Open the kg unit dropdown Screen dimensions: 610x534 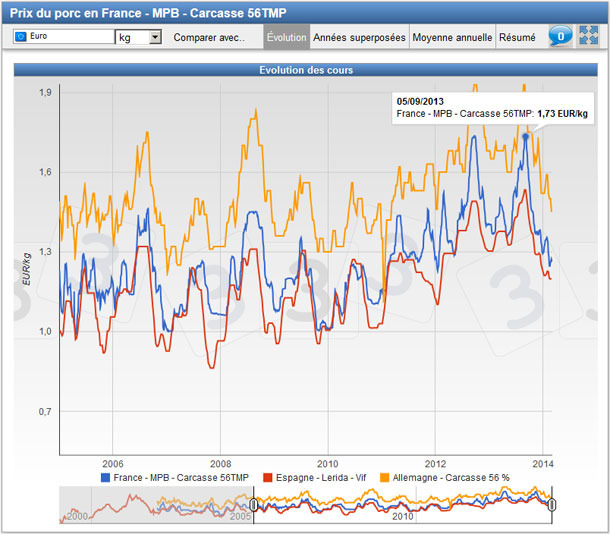[x=139, y=37]
